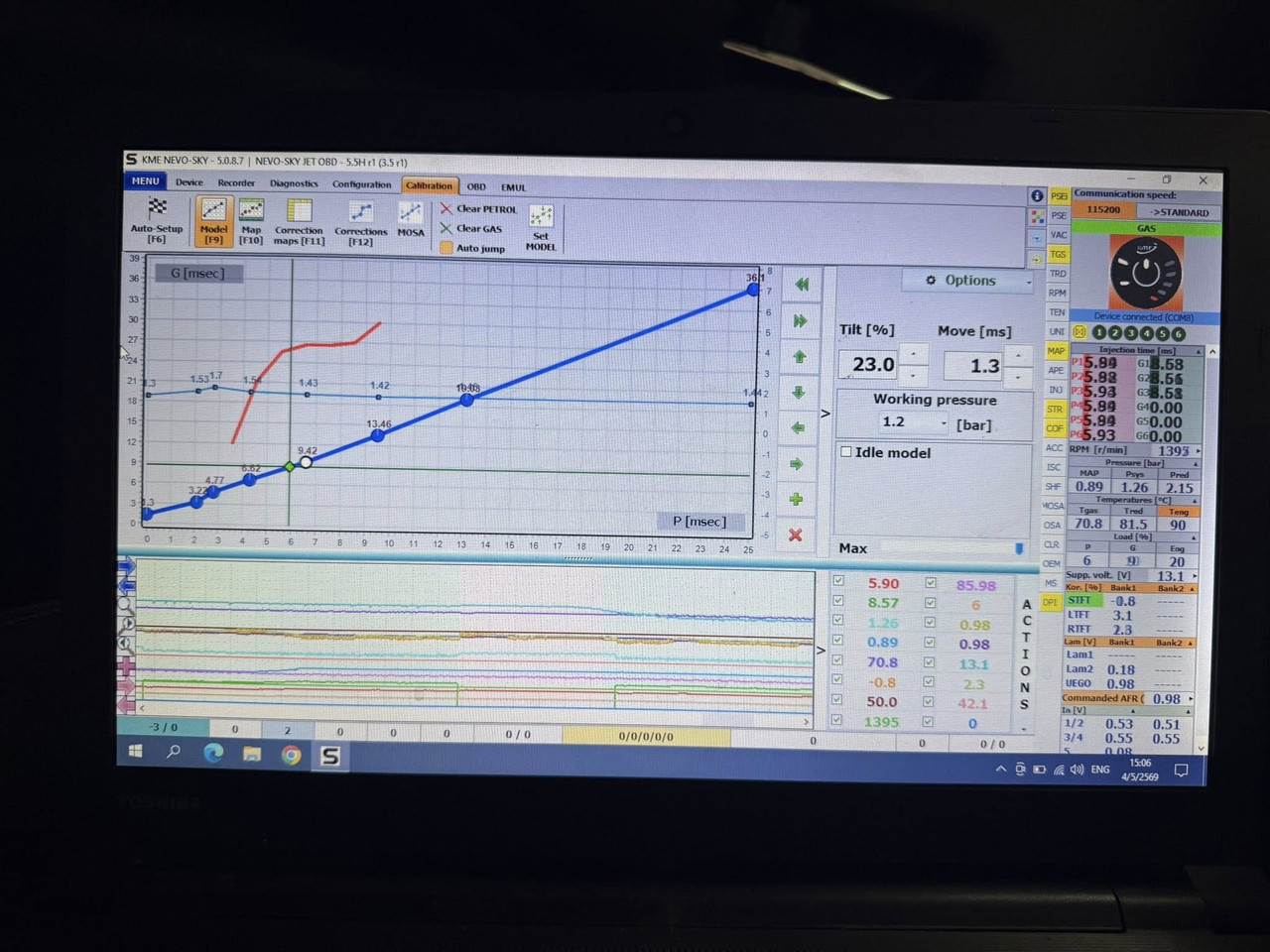The height and width of the screenshot is (952, 1270).
Task: Adjust the Max slider handle
Action: [1019, 548]
